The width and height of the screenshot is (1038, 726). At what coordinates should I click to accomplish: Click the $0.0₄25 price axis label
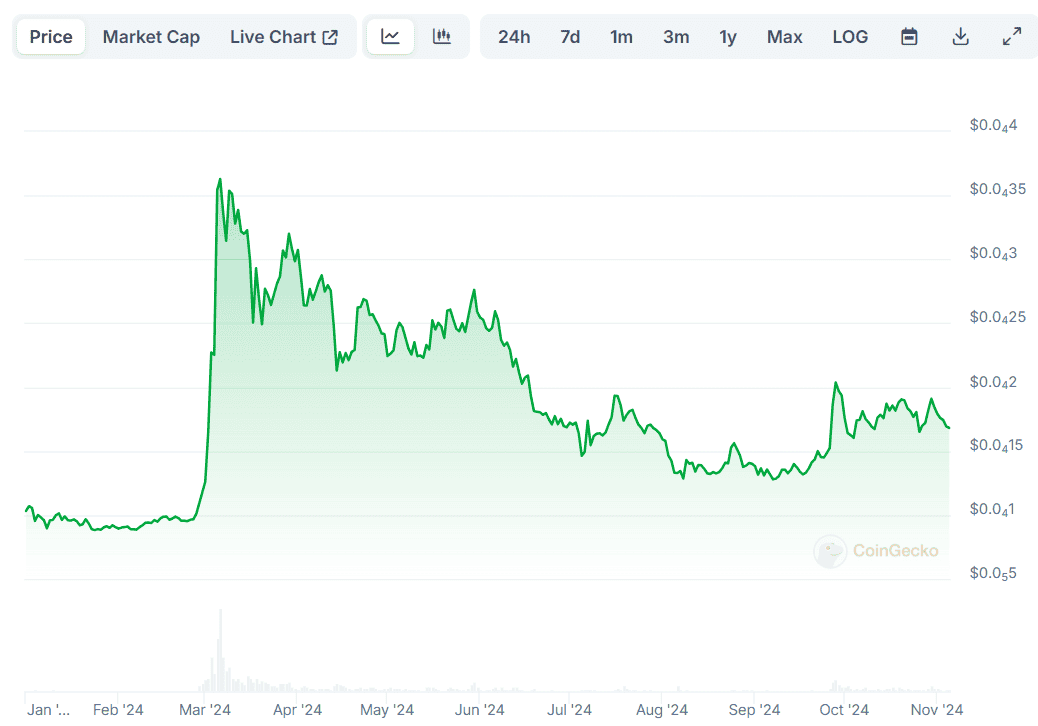tap(997, 317)
